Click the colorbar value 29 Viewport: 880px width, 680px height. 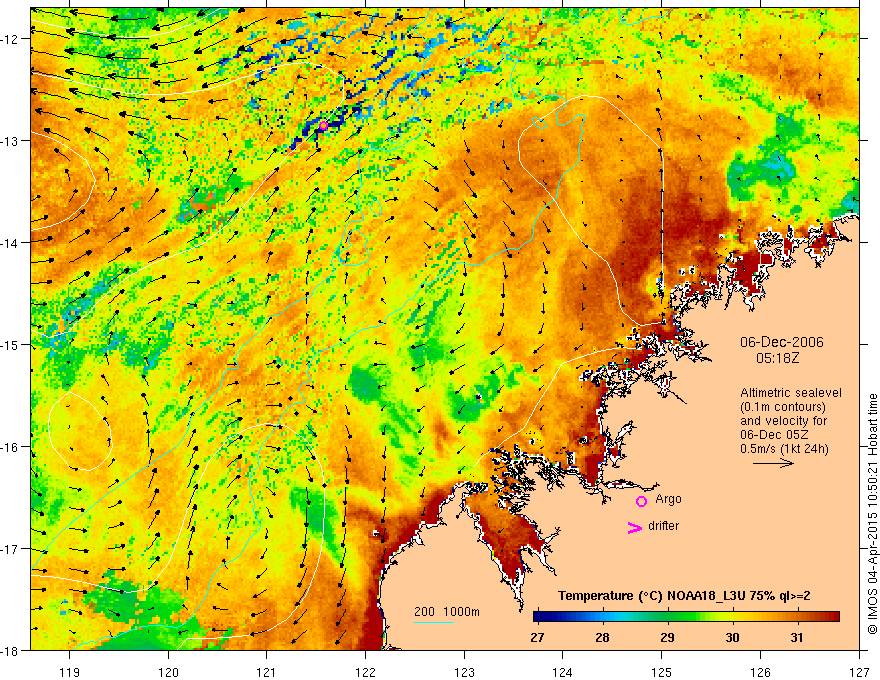[x=667, y=637]
